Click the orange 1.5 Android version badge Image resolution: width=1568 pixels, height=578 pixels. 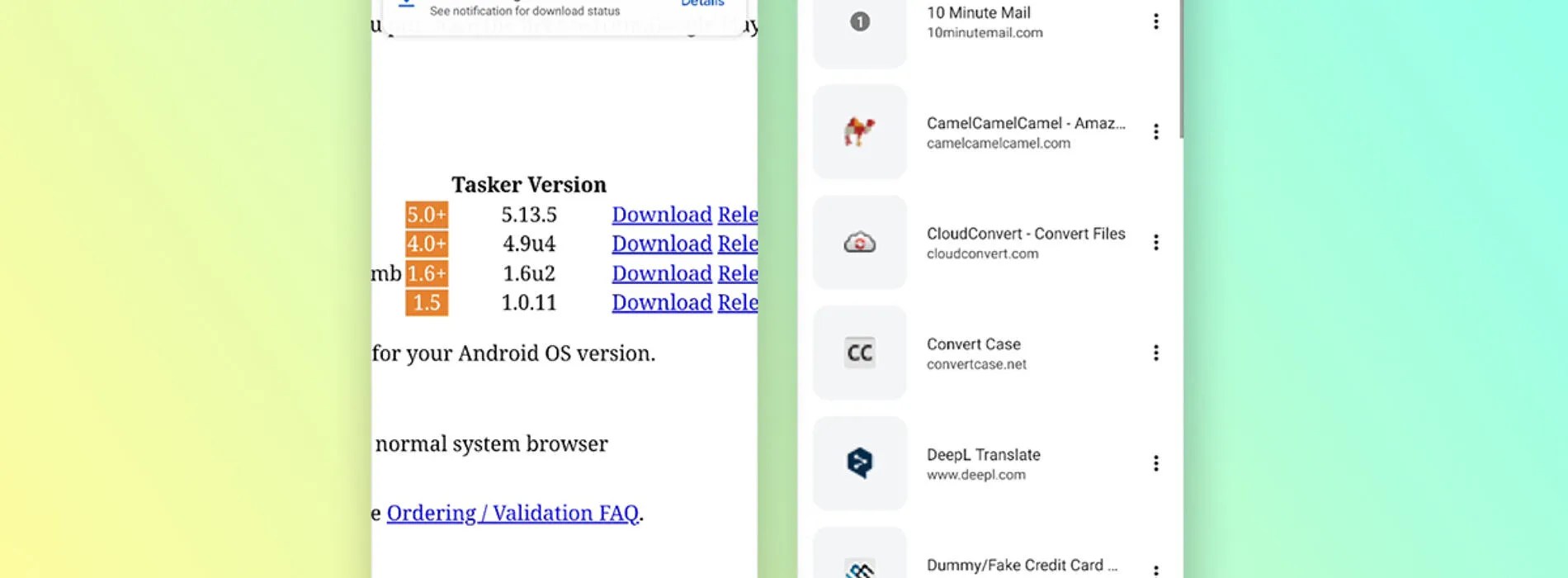point(427,302)
